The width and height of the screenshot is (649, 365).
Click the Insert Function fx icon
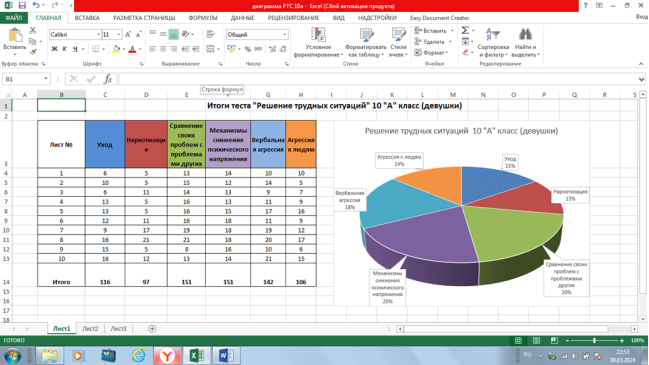(108, 79)
